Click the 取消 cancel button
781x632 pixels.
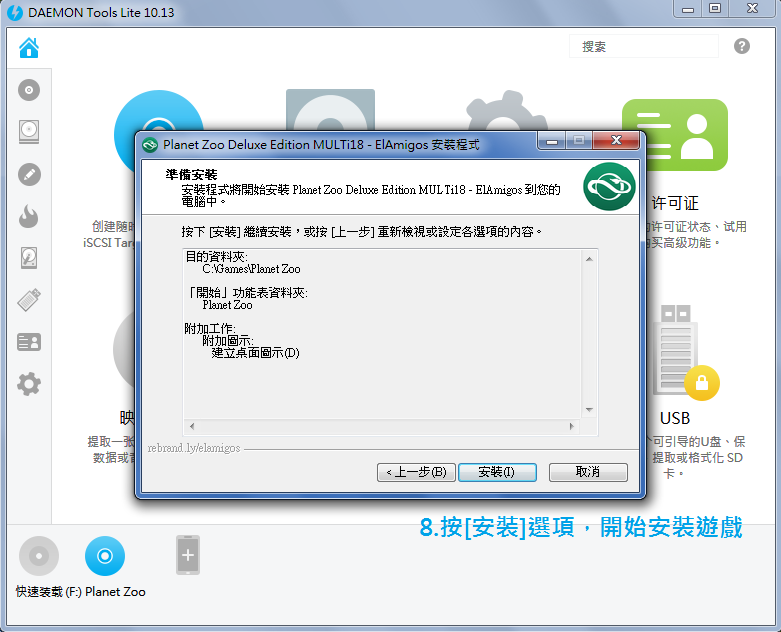588,472
